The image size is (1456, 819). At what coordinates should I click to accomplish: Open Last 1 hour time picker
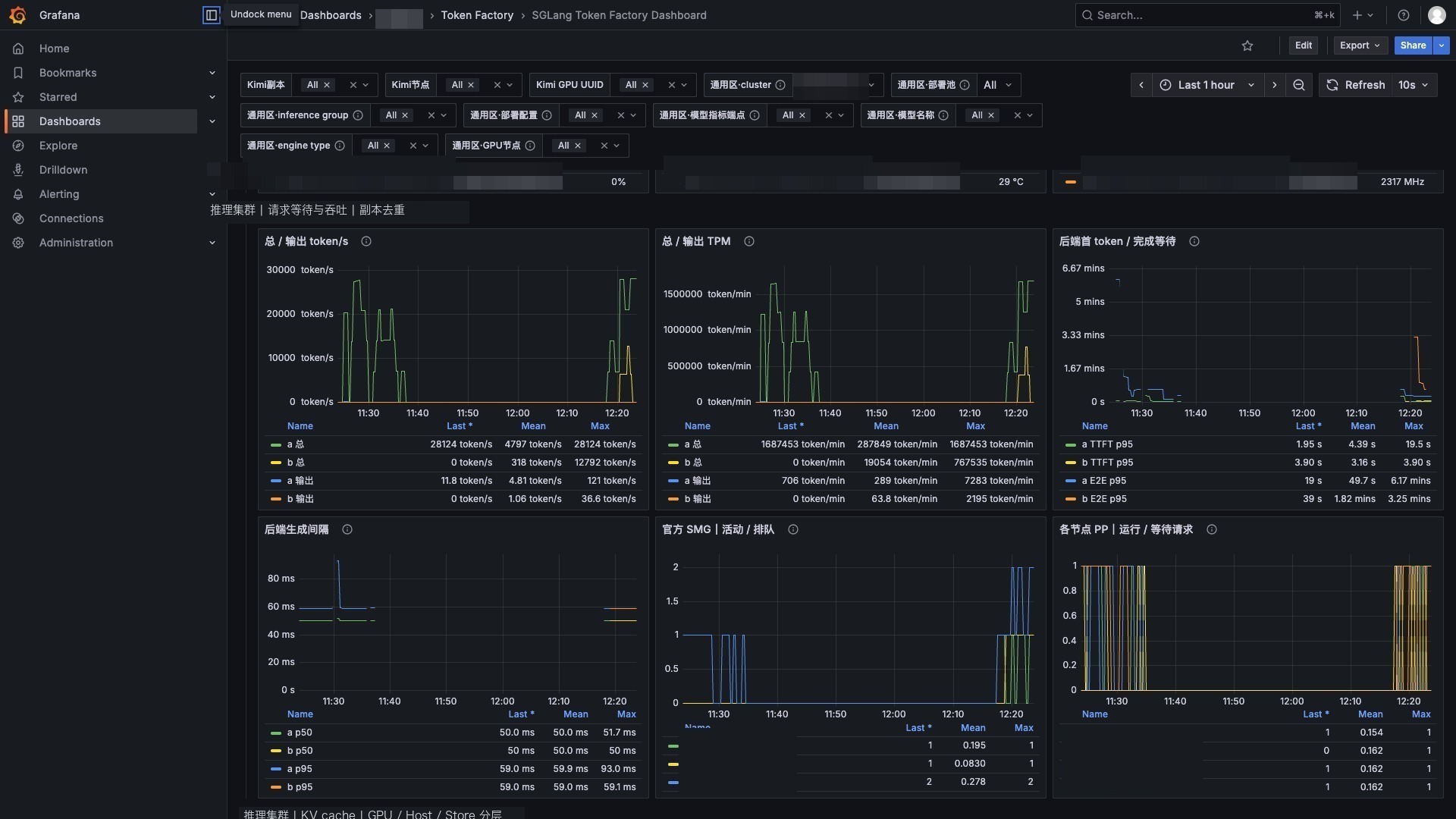1207,85
